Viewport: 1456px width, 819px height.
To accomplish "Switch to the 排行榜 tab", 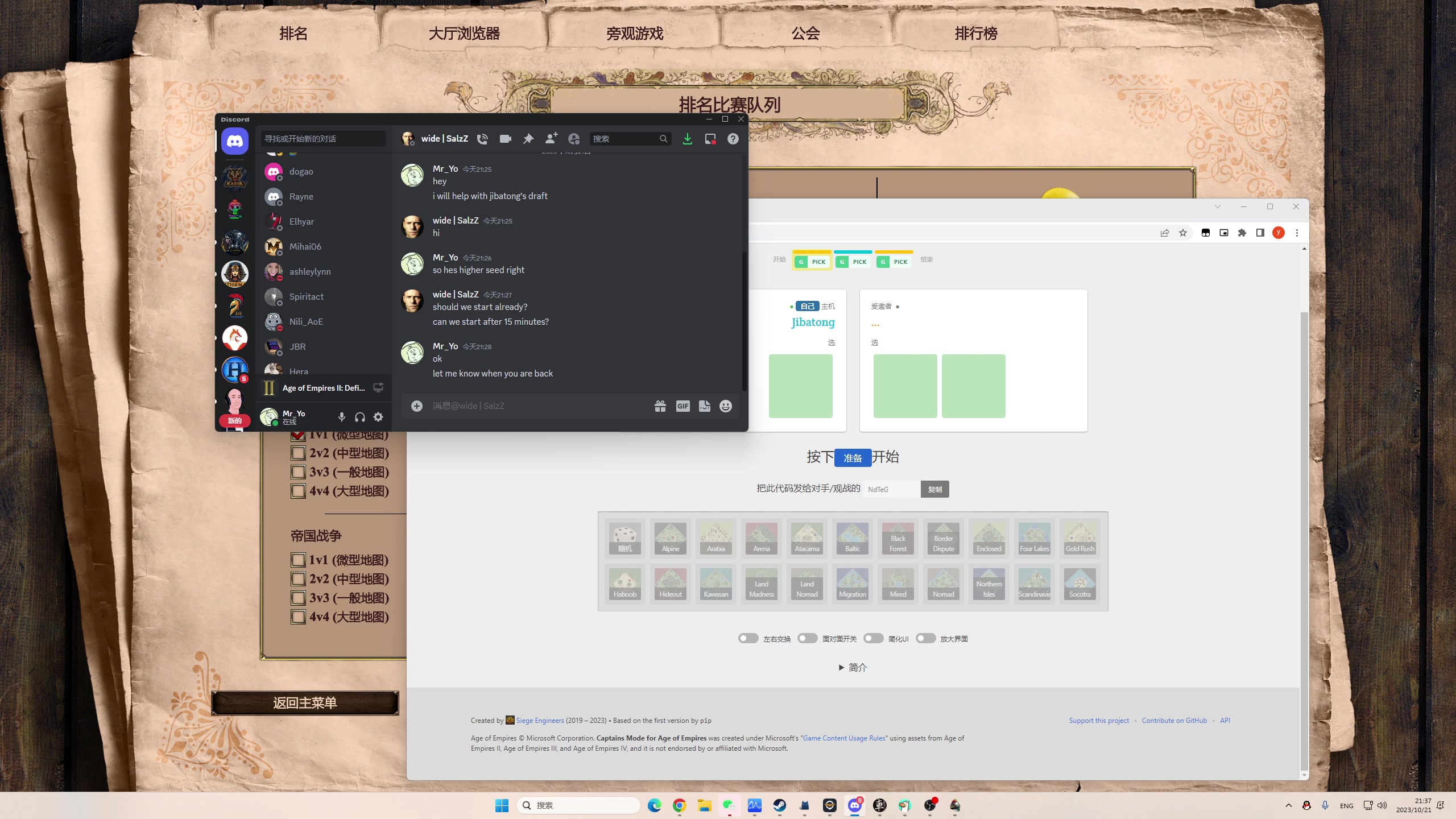I will point(976,34).
